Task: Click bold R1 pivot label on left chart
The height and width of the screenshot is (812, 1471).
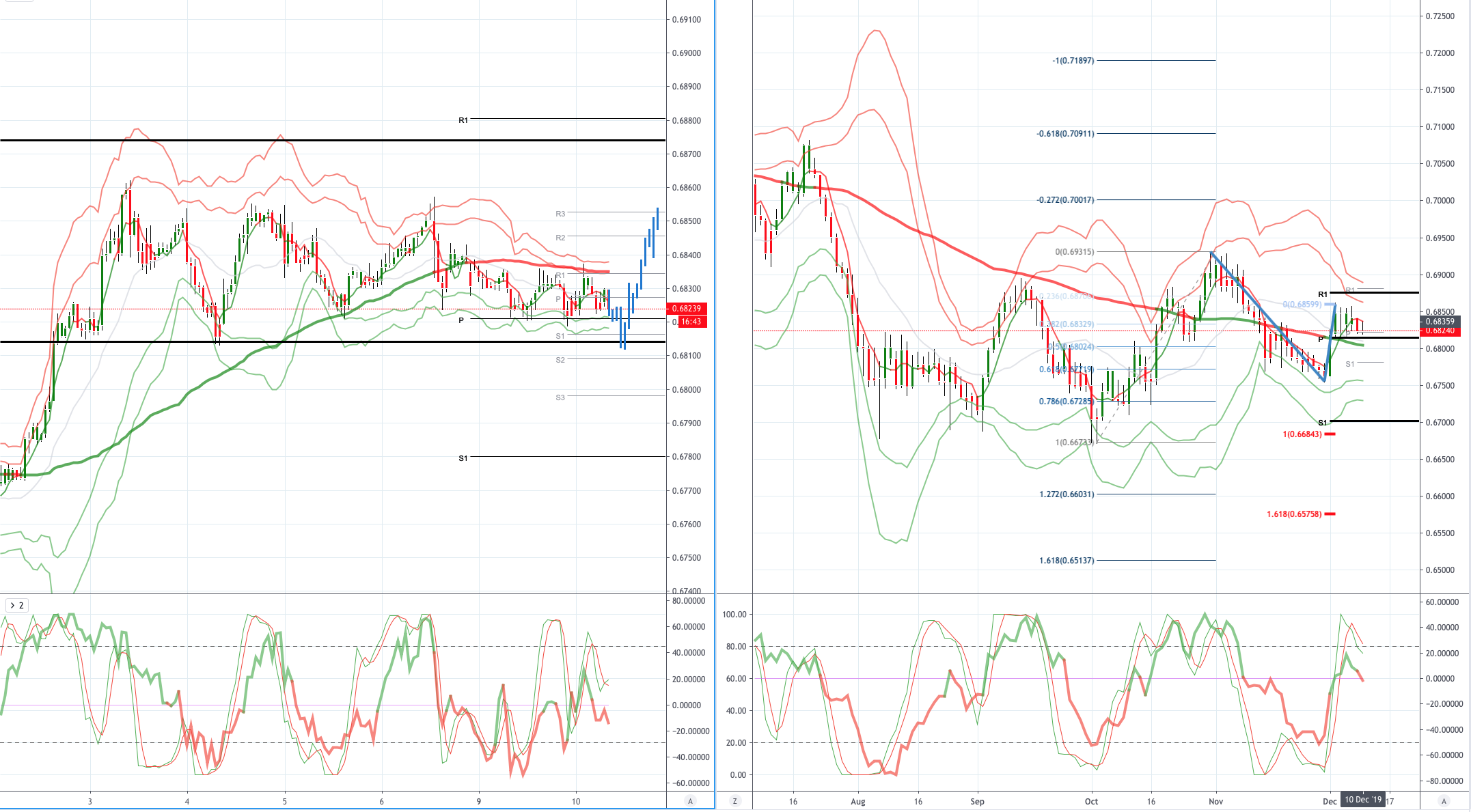Action: [x=463, y=120]
